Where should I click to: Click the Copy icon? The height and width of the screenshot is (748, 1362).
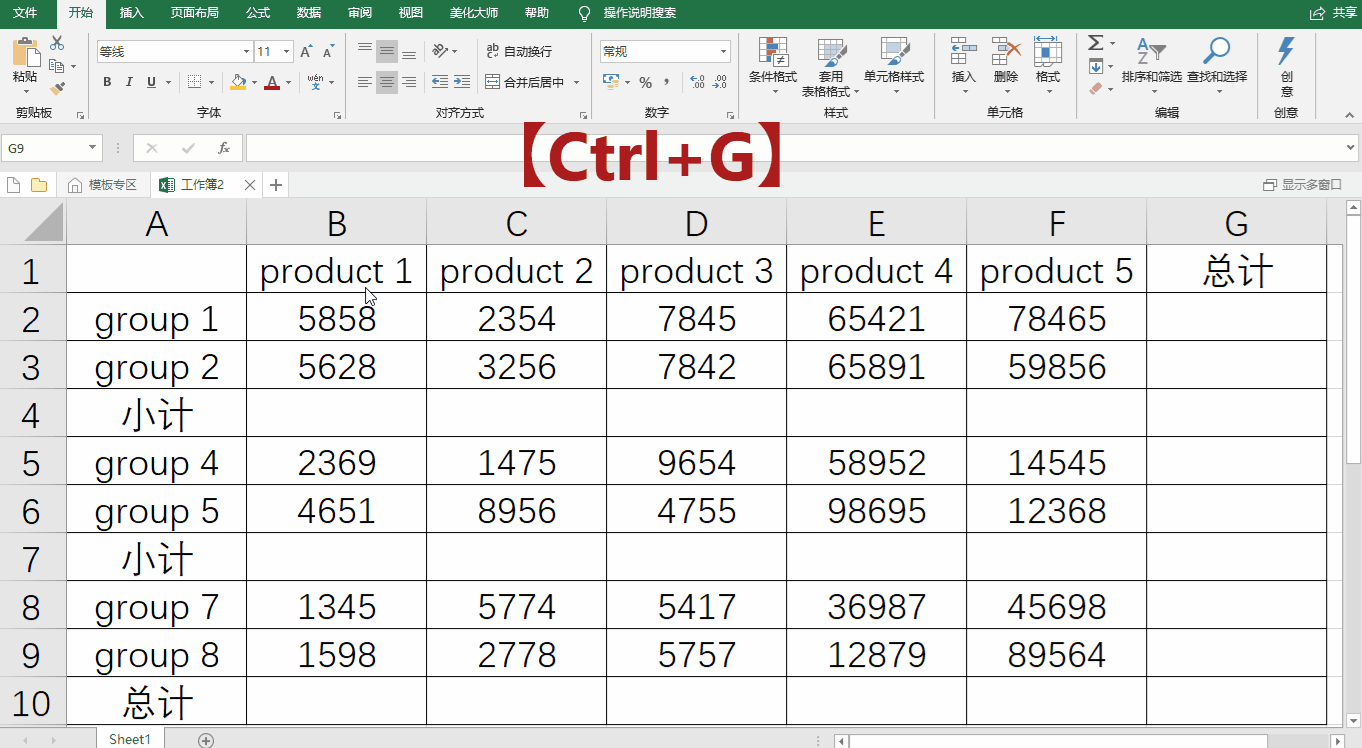pos(57,66)
